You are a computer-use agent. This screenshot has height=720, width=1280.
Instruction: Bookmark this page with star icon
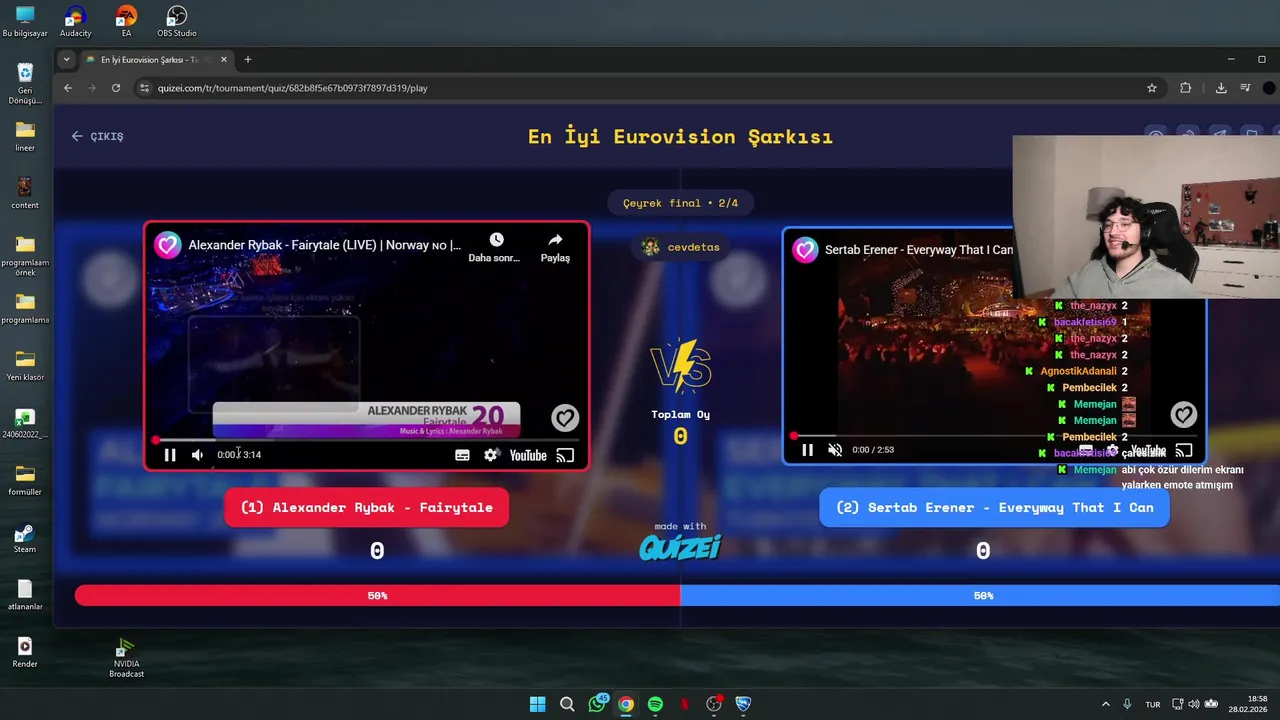[x=1152, y=88]
